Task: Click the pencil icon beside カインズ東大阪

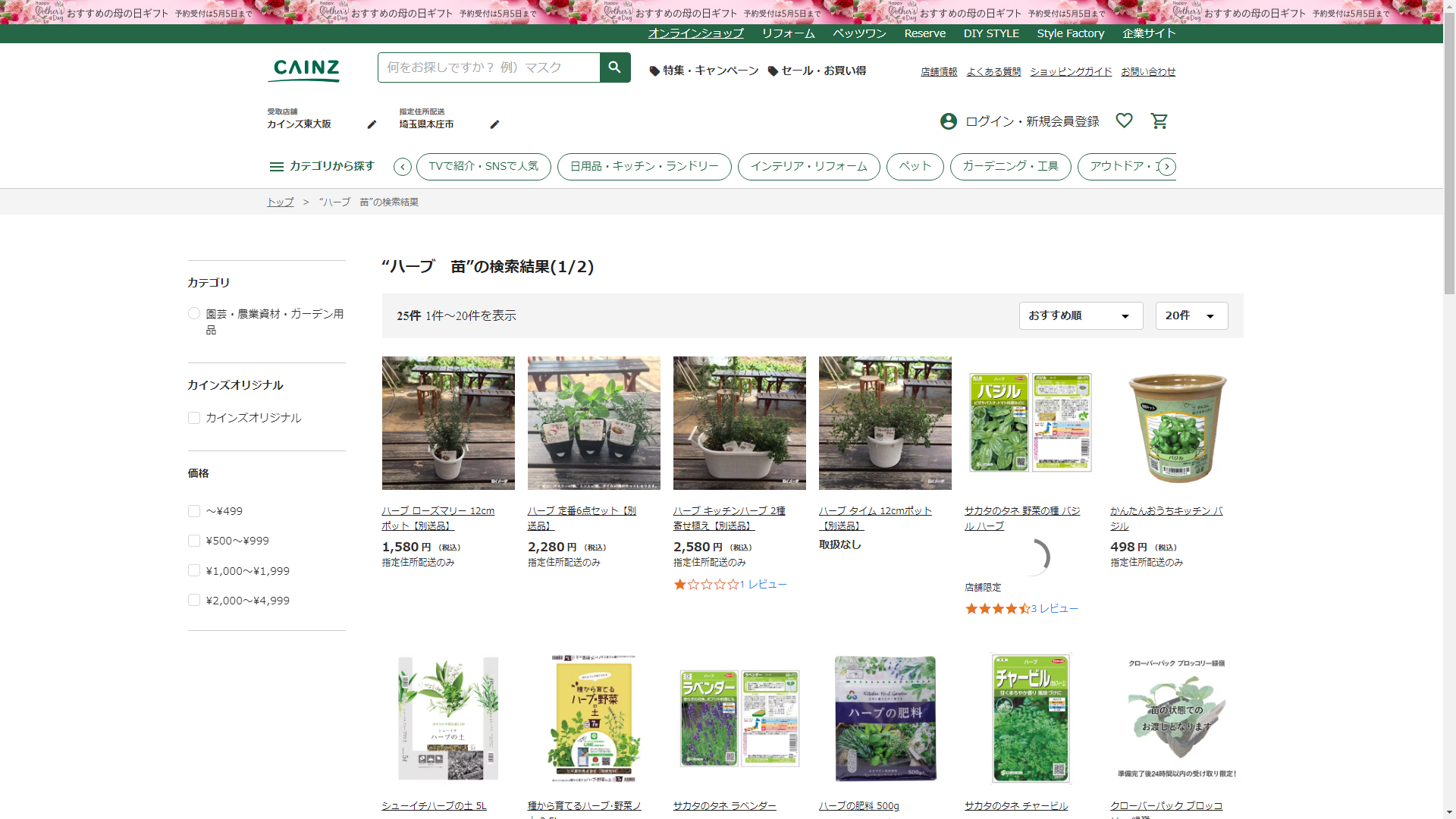Action: (372, 124)
